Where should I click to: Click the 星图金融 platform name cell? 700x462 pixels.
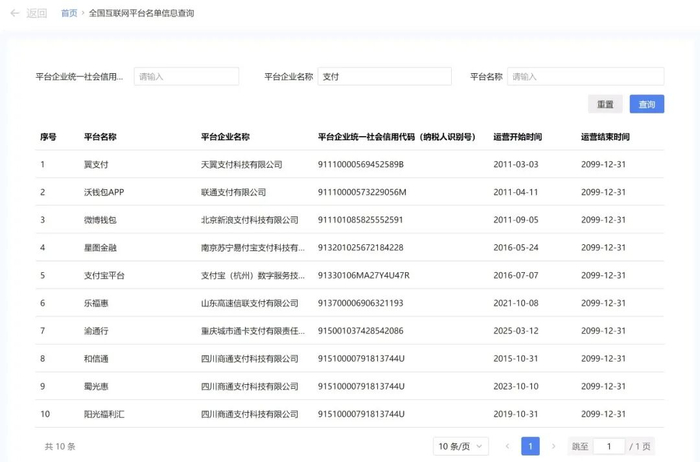pos(100,247)
